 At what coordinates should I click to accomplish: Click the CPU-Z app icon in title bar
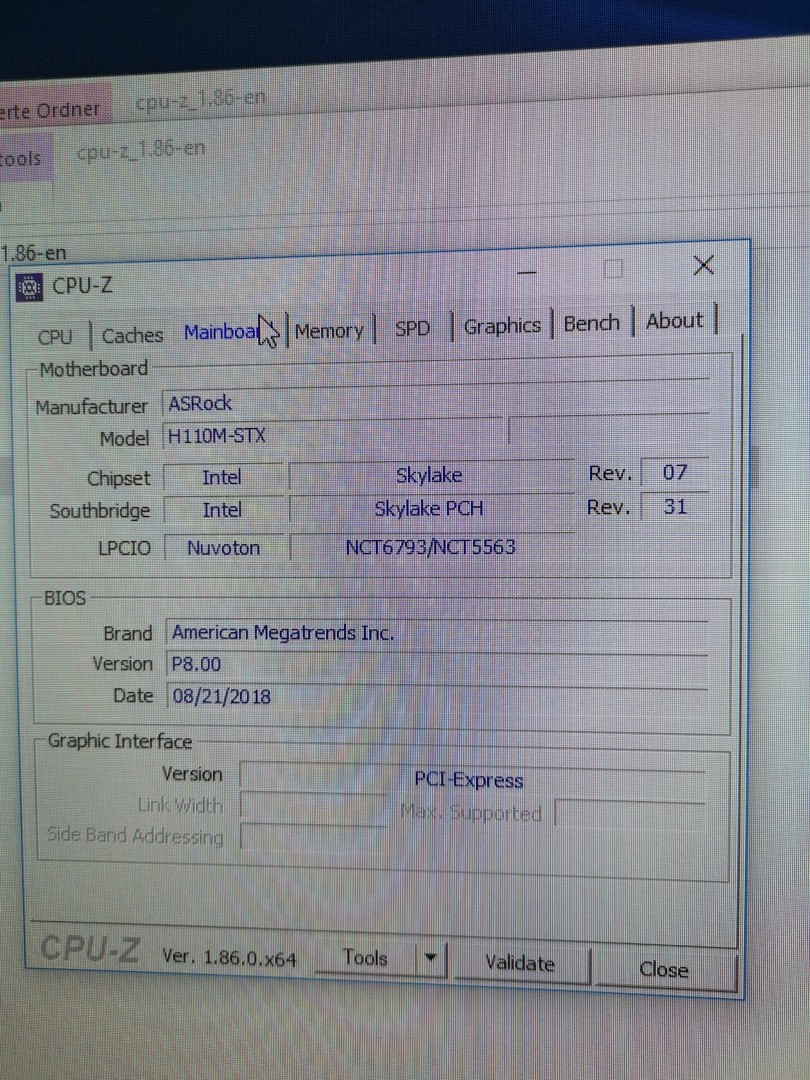point(29,288)
